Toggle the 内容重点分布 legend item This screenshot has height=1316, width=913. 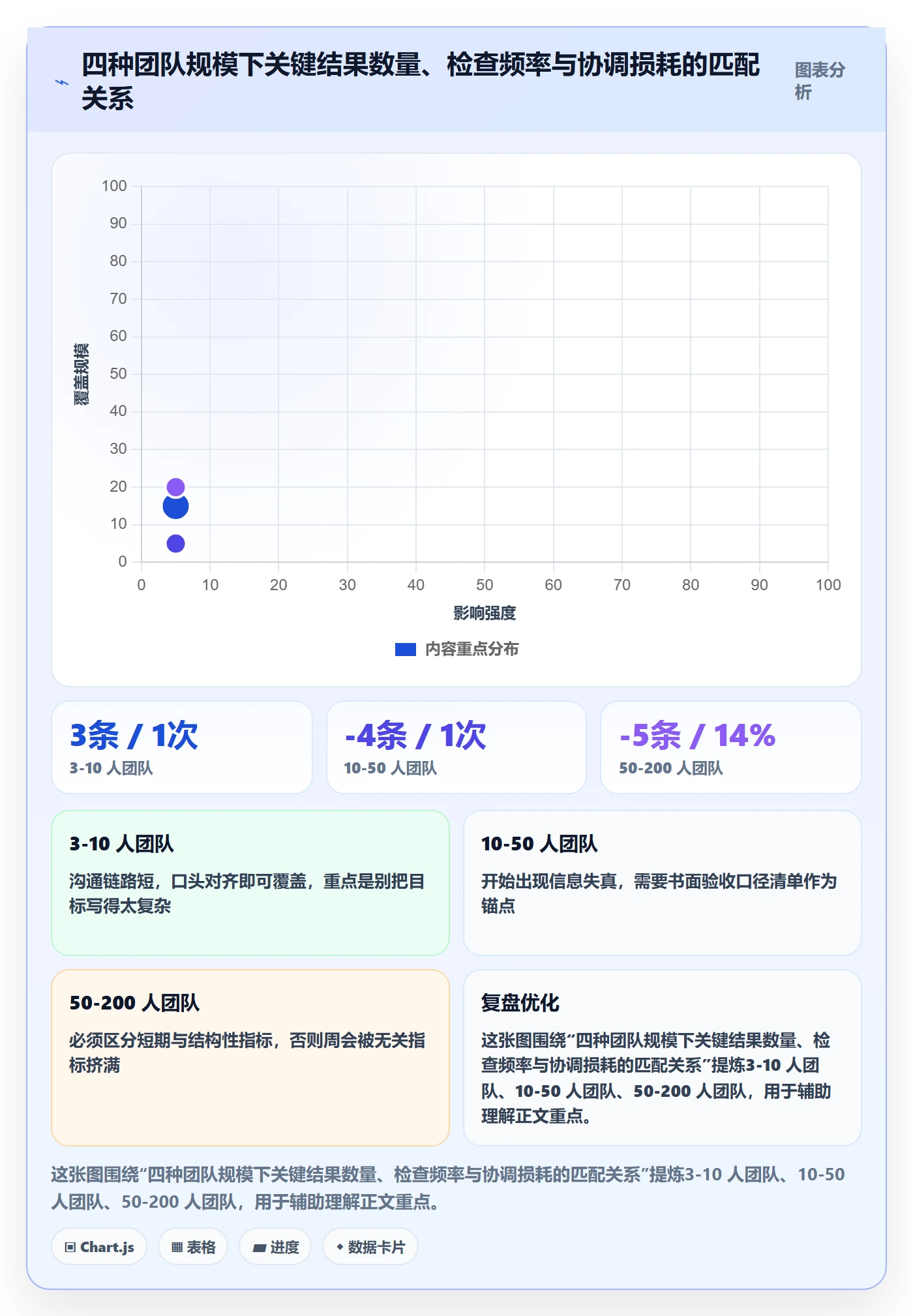456,649
